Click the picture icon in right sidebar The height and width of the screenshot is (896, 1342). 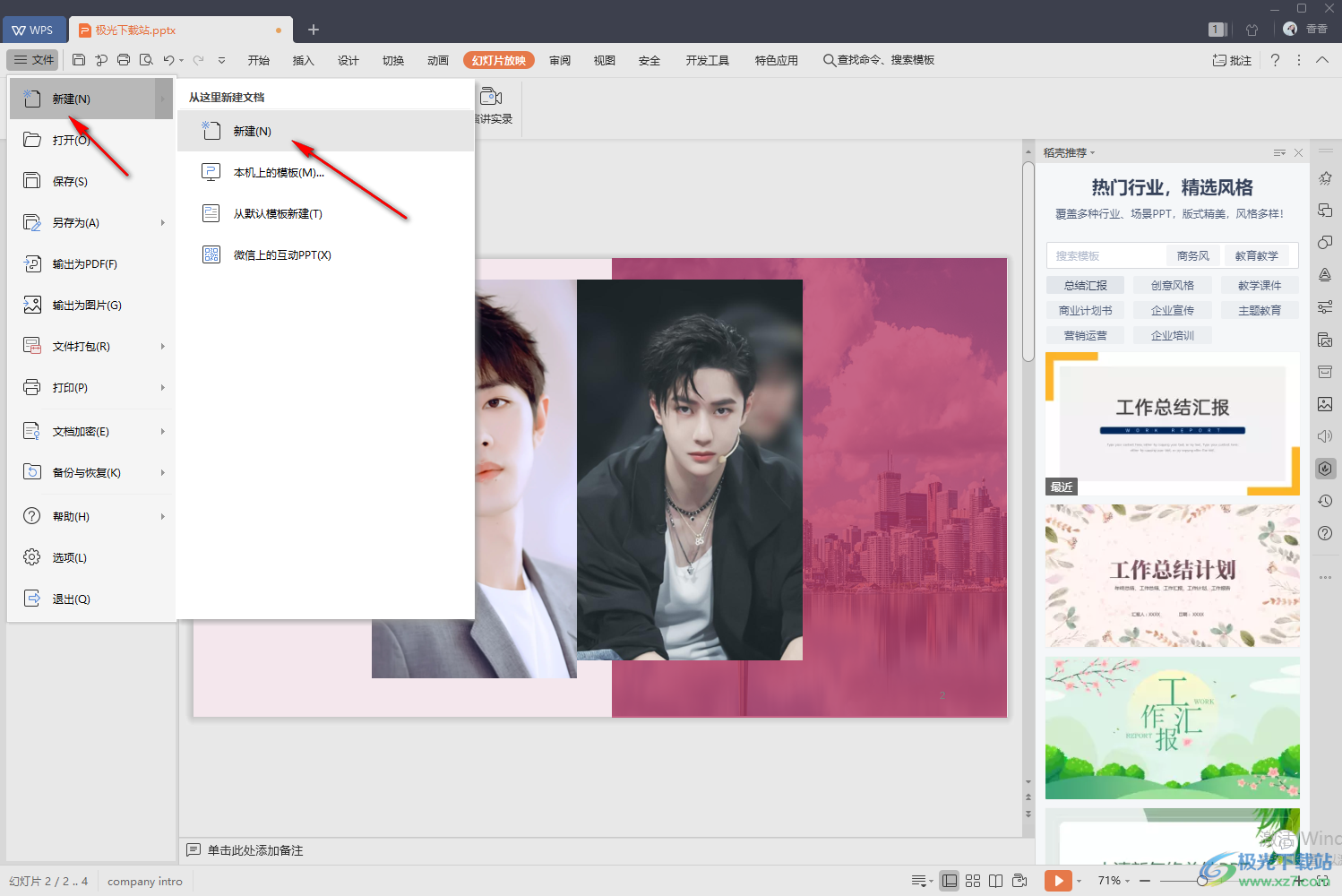pyautogui.click(x=1325, y=404)
